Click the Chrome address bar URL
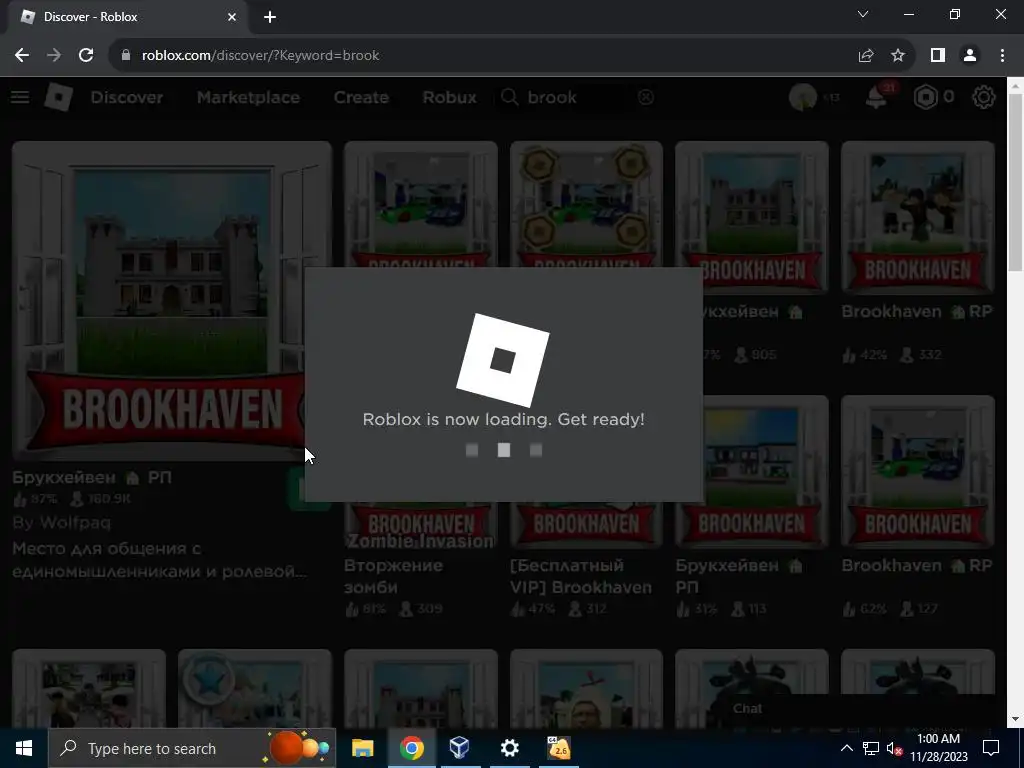Image resolution: width=1024 pixels, height=768 pixels. [x=260, y=56]
